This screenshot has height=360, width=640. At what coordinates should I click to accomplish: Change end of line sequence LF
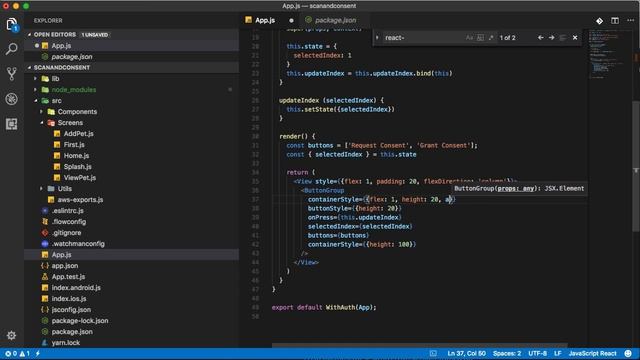point(558,354)
